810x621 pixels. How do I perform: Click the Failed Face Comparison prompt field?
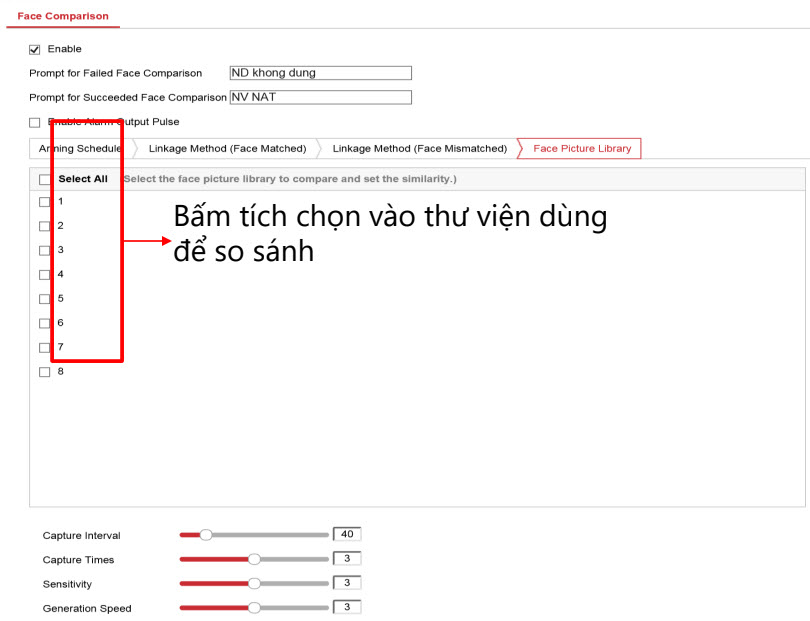click(320, 73)
